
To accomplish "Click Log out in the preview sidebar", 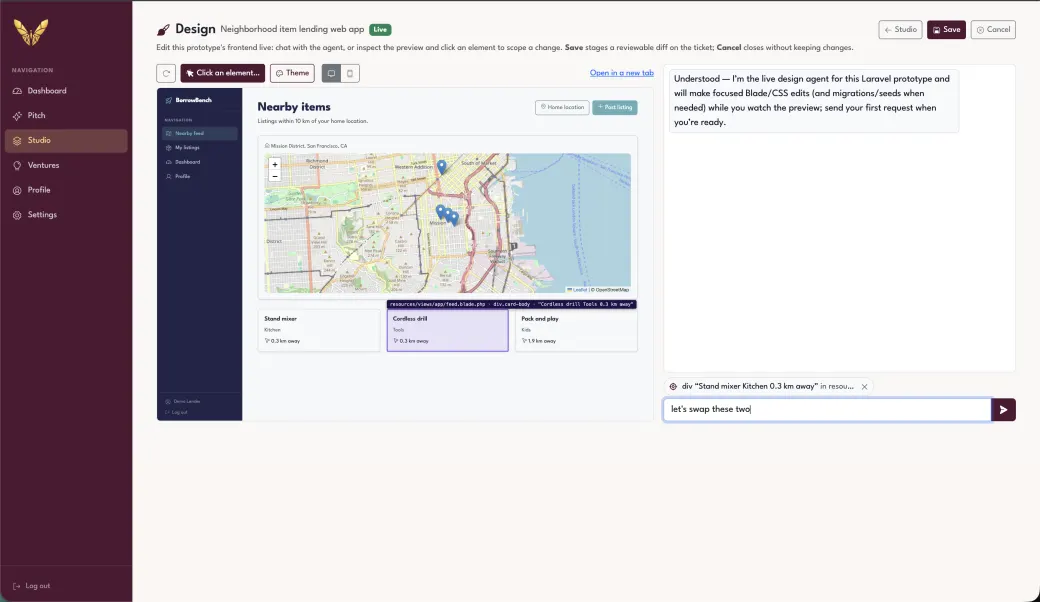I will click(176, 412).
